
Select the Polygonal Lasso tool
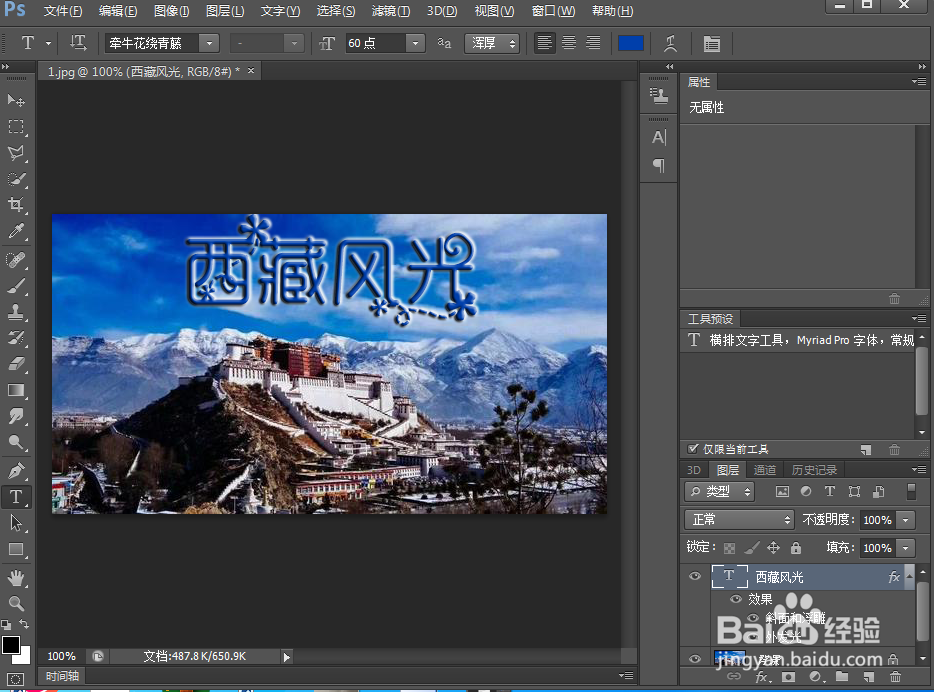click(16, 152)
